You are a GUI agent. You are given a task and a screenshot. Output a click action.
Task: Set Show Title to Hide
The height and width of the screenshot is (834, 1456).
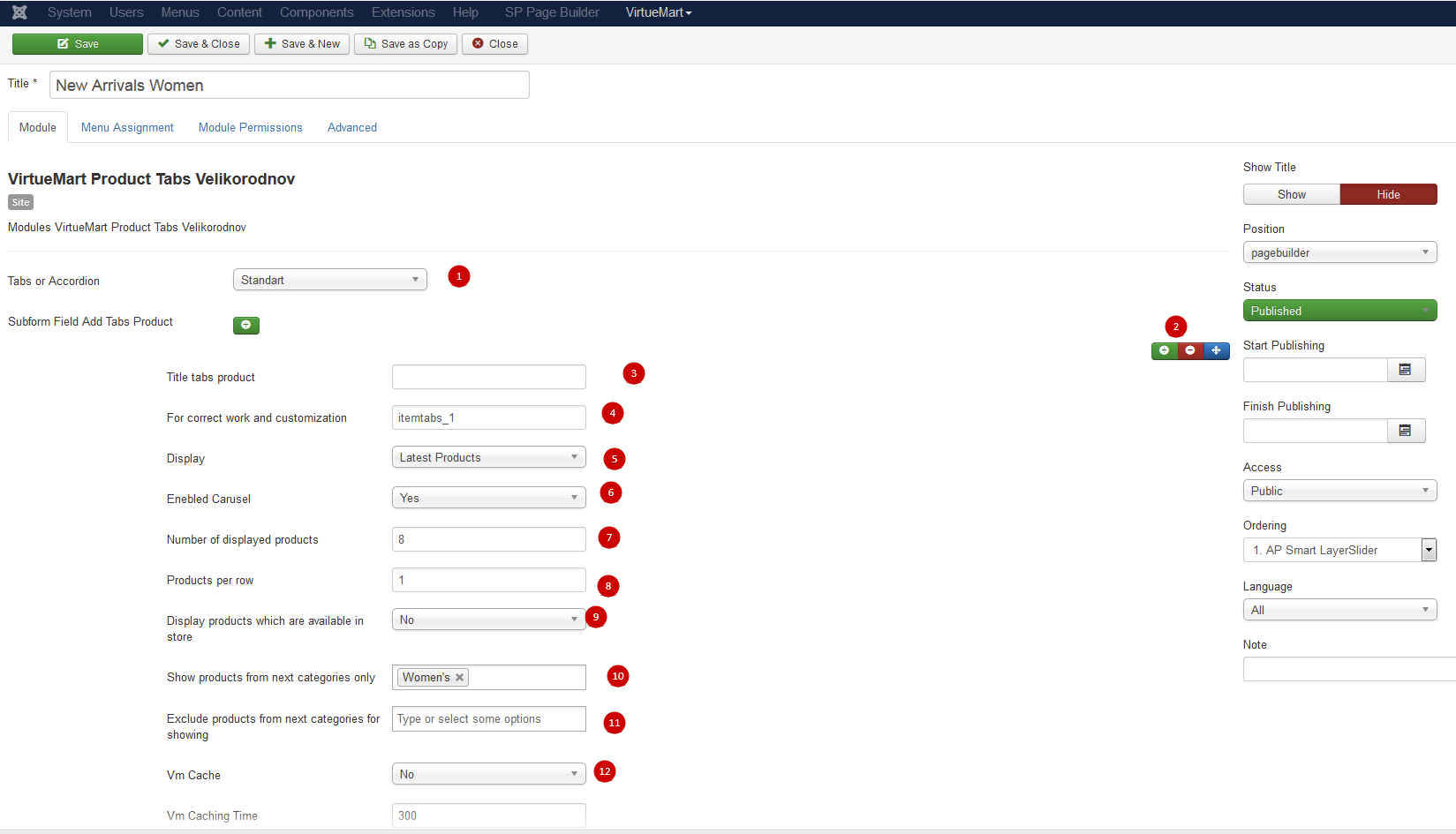[1388, 194]
